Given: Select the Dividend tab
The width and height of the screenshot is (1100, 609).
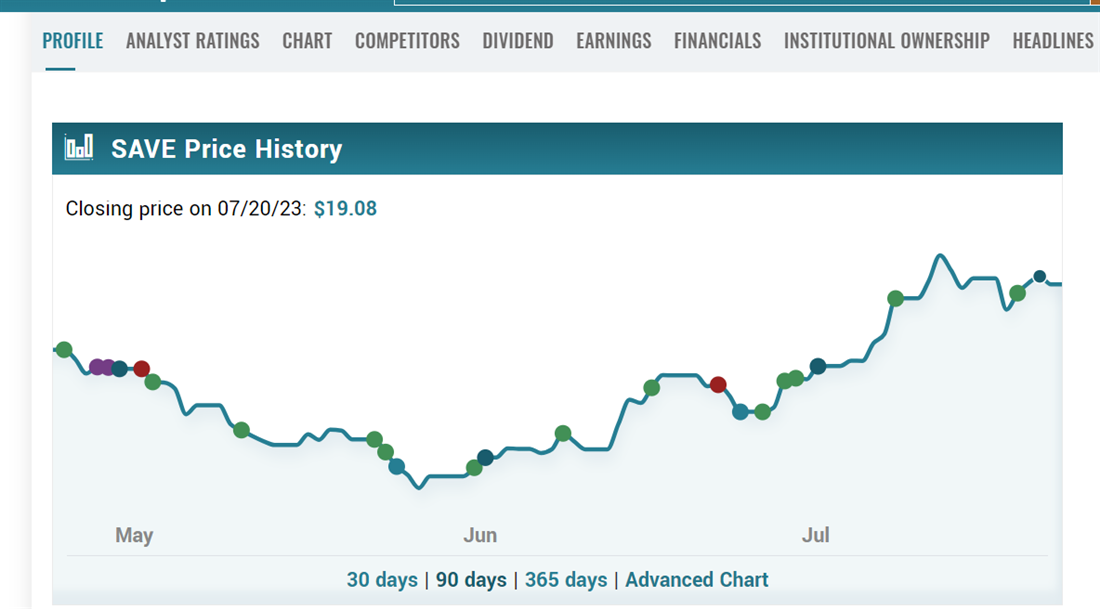Looking at the screenshot, I should [x=518, y=41].
